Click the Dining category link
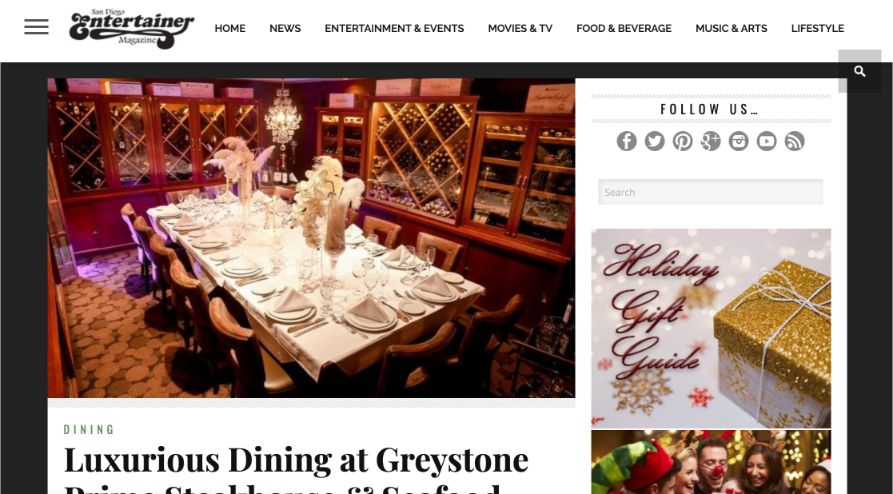Viewport: 893px width, 494px height. 89,430
